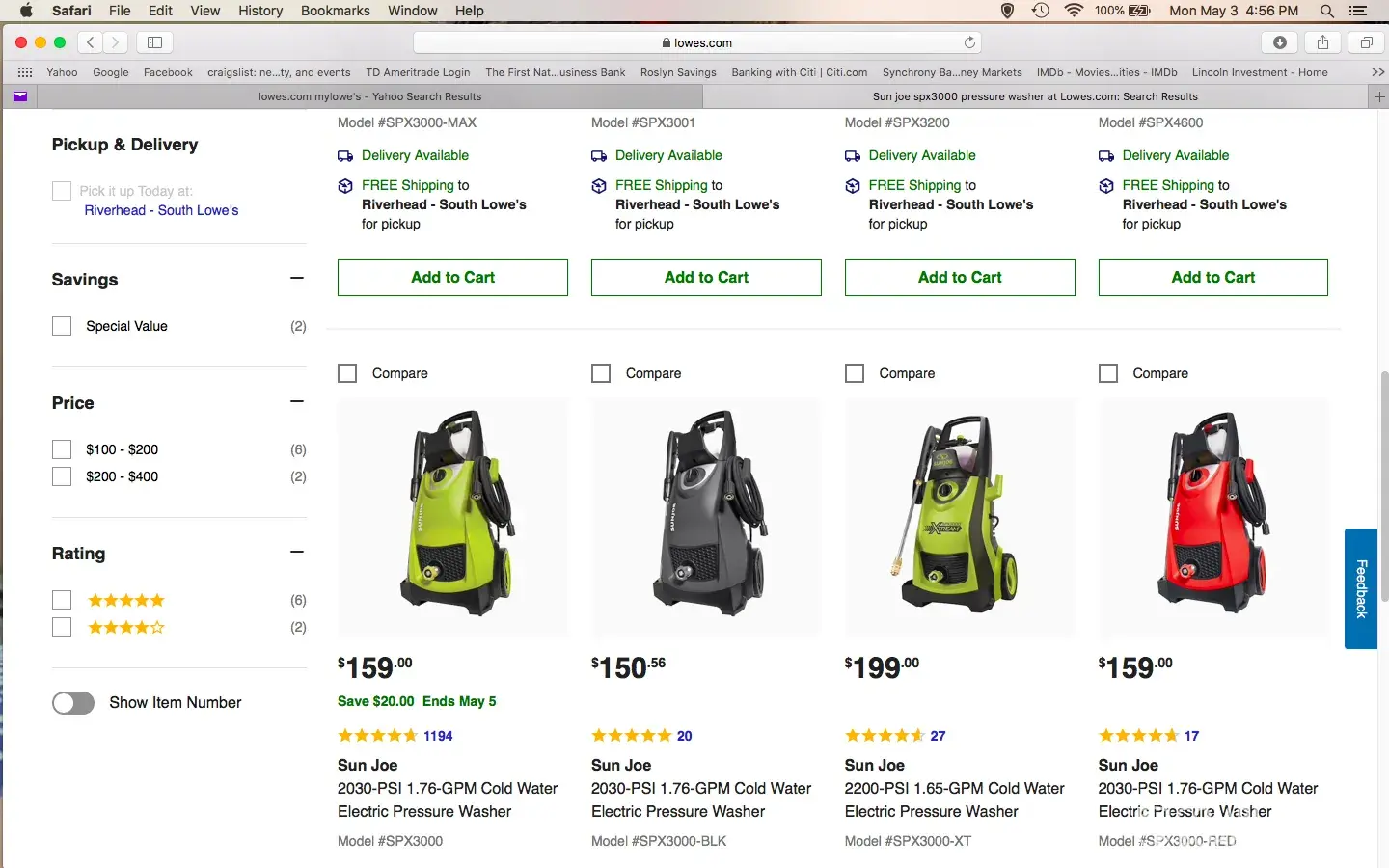The height and width of the screenshot is (868, 1389).
Task: Open the Bookmarks menu in the menu bar
Action: [335, 11]
